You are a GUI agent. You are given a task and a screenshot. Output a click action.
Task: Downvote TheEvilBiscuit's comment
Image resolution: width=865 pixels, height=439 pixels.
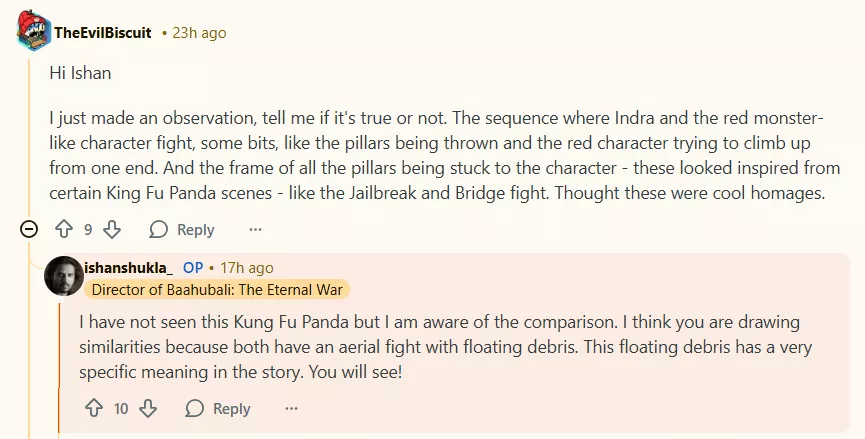coord(112,230)
